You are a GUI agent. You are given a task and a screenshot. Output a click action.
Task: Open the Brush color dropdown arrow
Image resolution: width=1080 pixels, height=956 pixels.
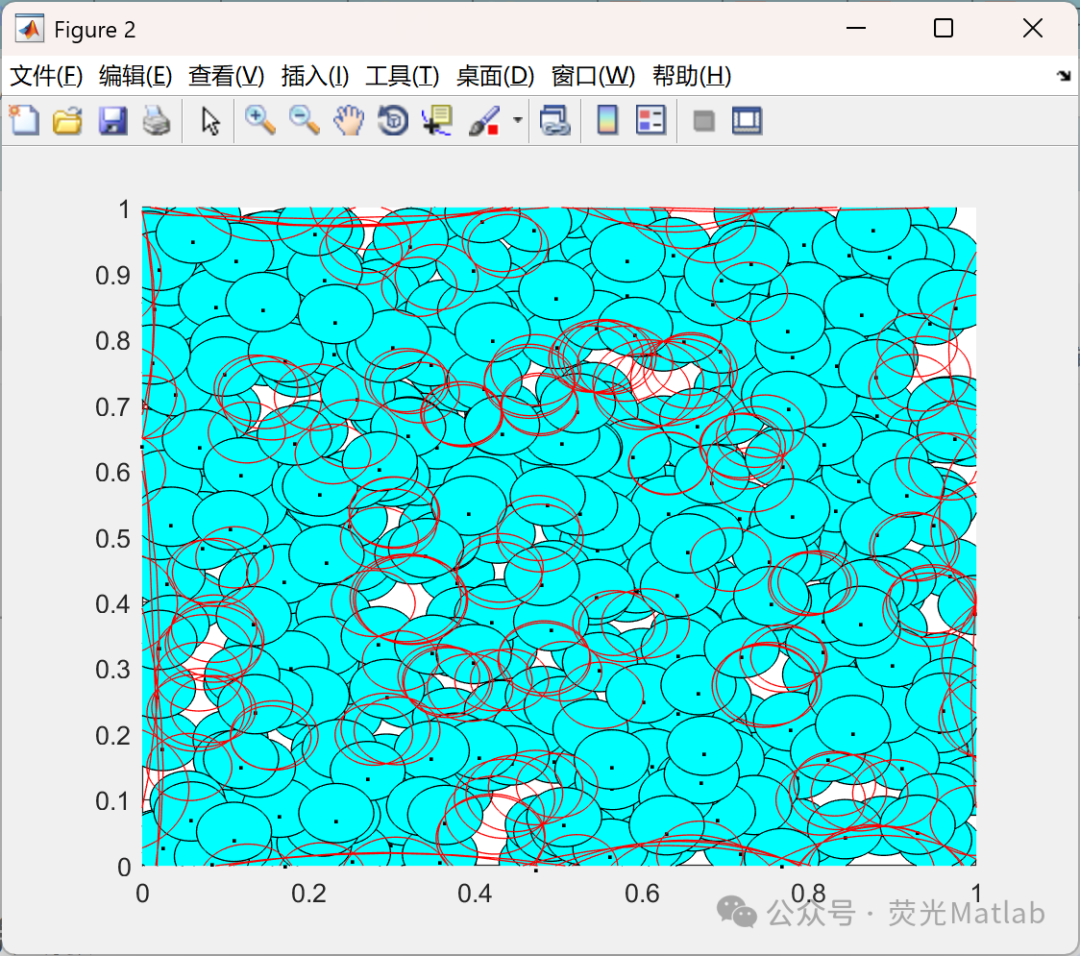click(517, 121)
